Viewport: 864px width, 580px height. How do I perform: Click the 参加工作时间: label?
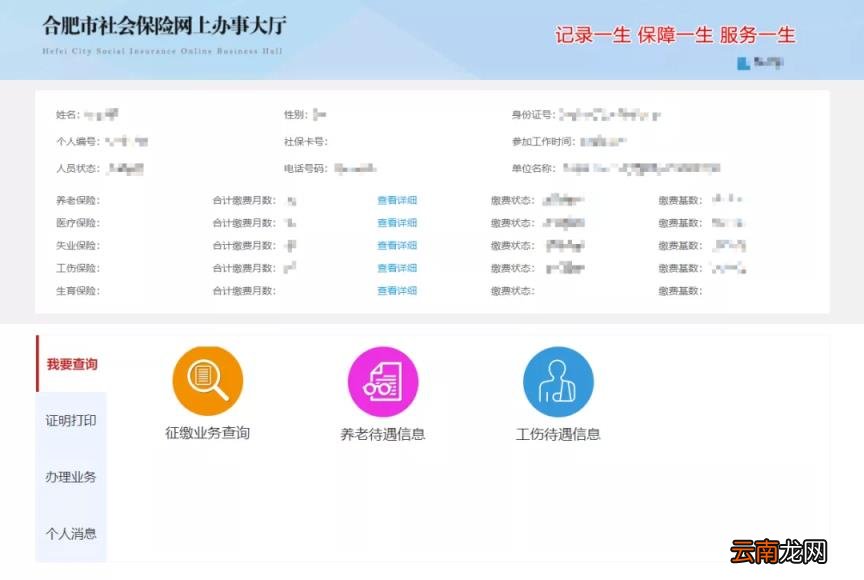543,142
